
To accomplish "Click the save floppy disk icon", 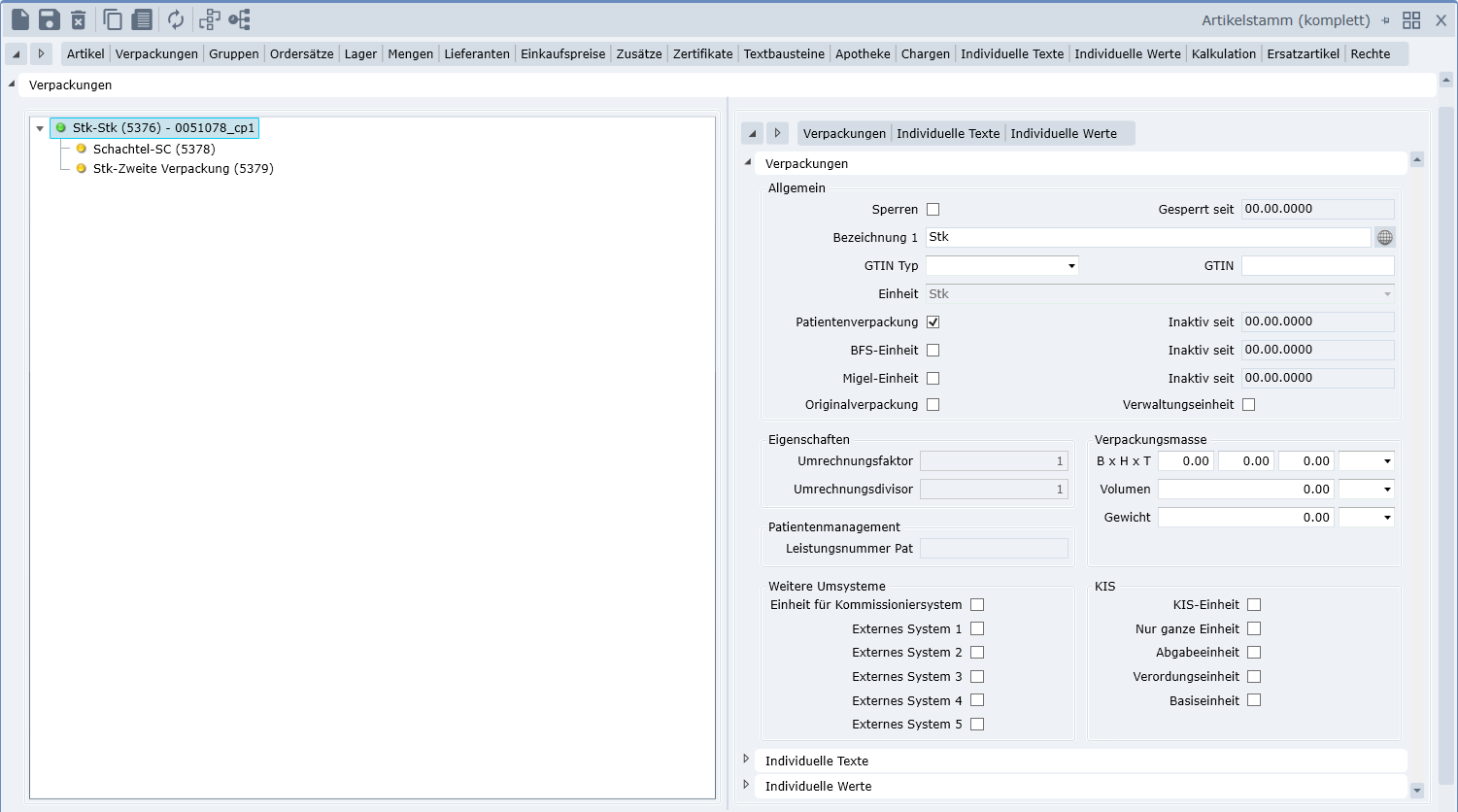I will point(49,19).
